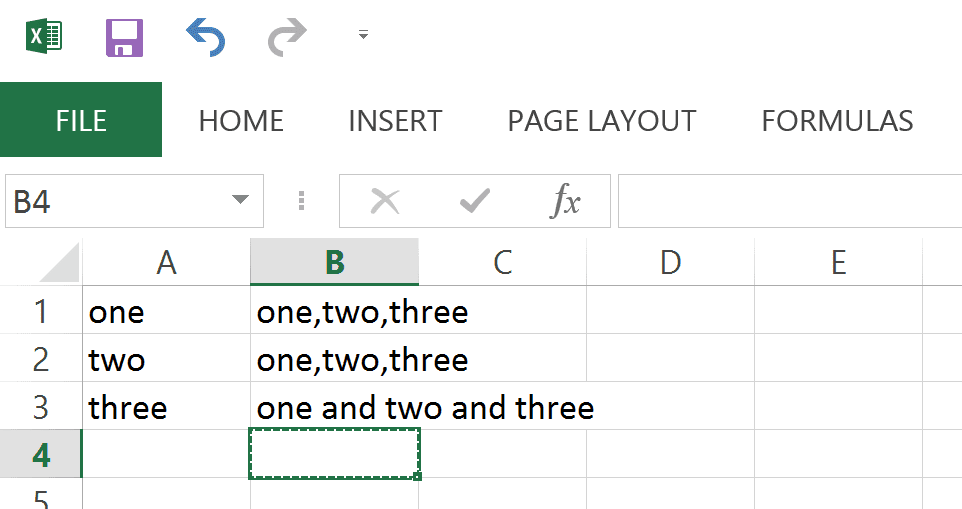Go to the PAGE LAYOUT tab
Screen dimensions: 962x509
[602, 121]
